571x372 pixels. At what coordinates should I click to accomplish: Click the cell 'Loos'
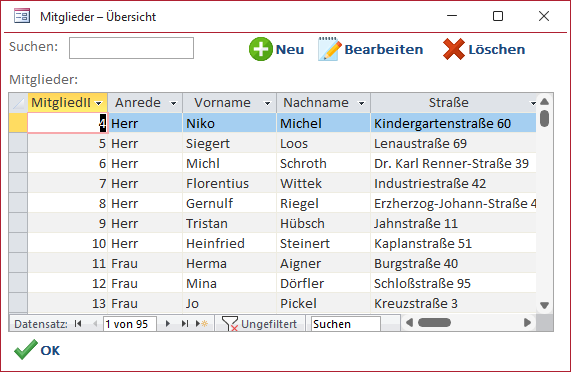(x=323, y=143)
